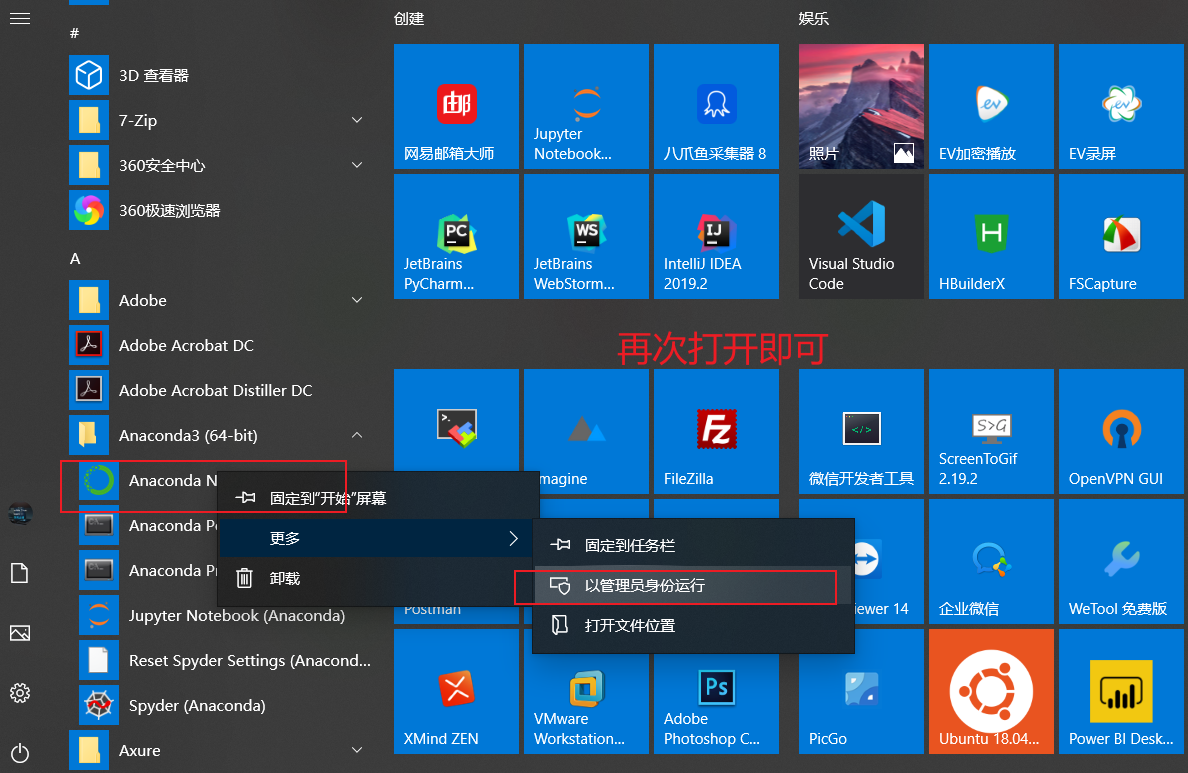Launch the 微信开发者工具 tile
This screenshot has width=1188, height=773.
(x=861, y=431)
